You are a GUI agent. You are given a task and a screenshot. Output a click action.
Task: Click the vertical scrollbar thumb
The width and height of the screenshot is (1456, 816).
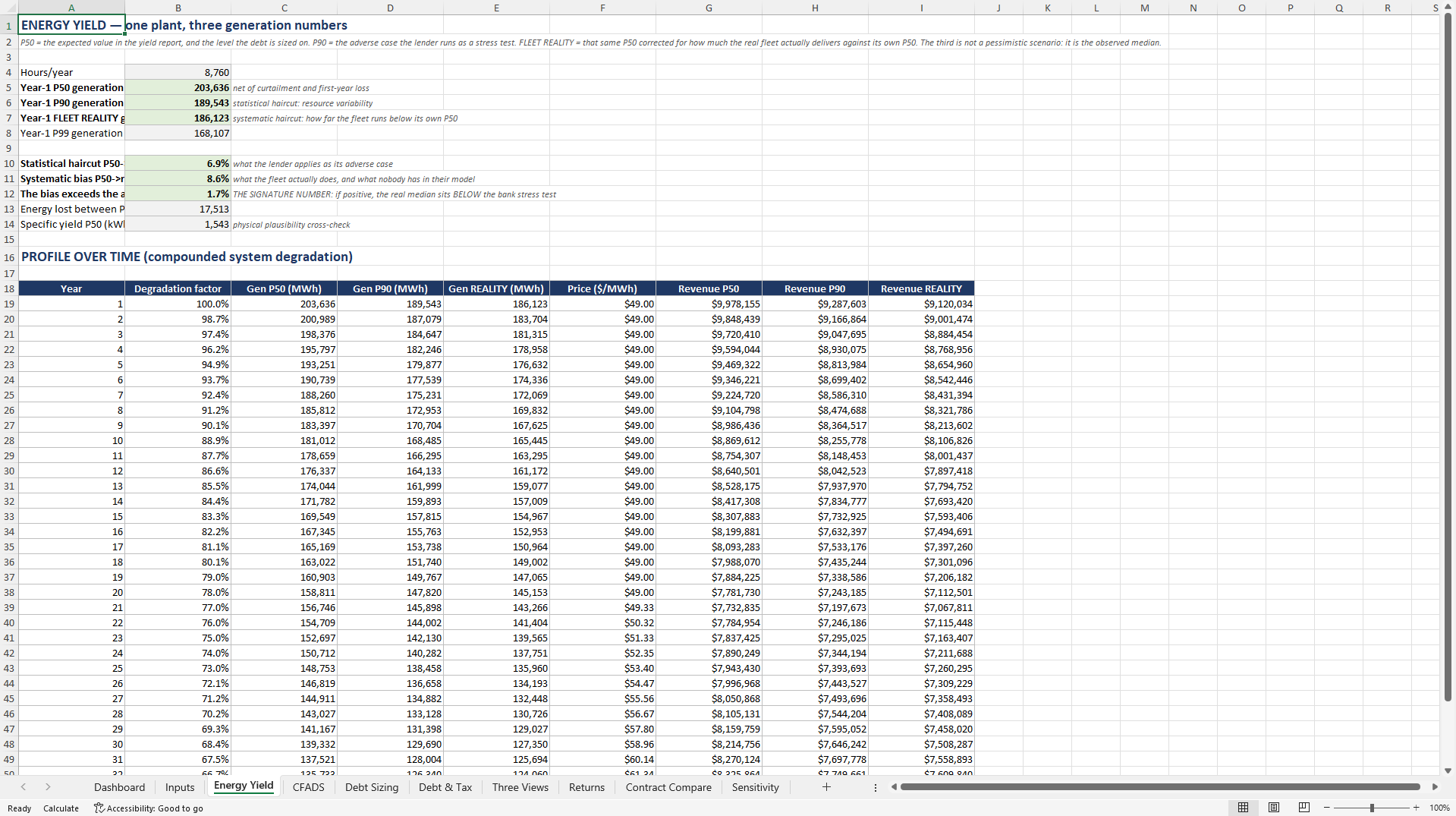(x=1448, y=357)
